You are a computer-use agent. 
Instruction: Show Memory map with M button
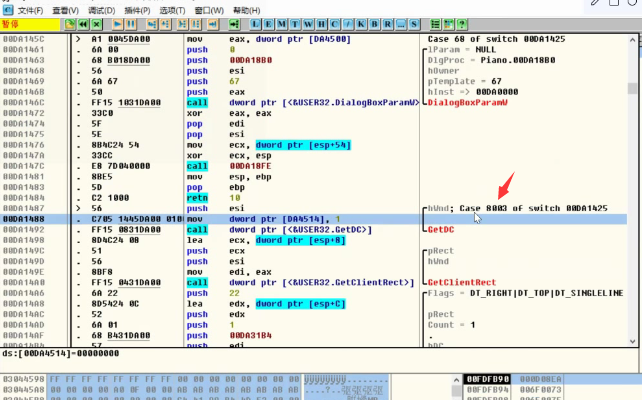tap(281, 25)
